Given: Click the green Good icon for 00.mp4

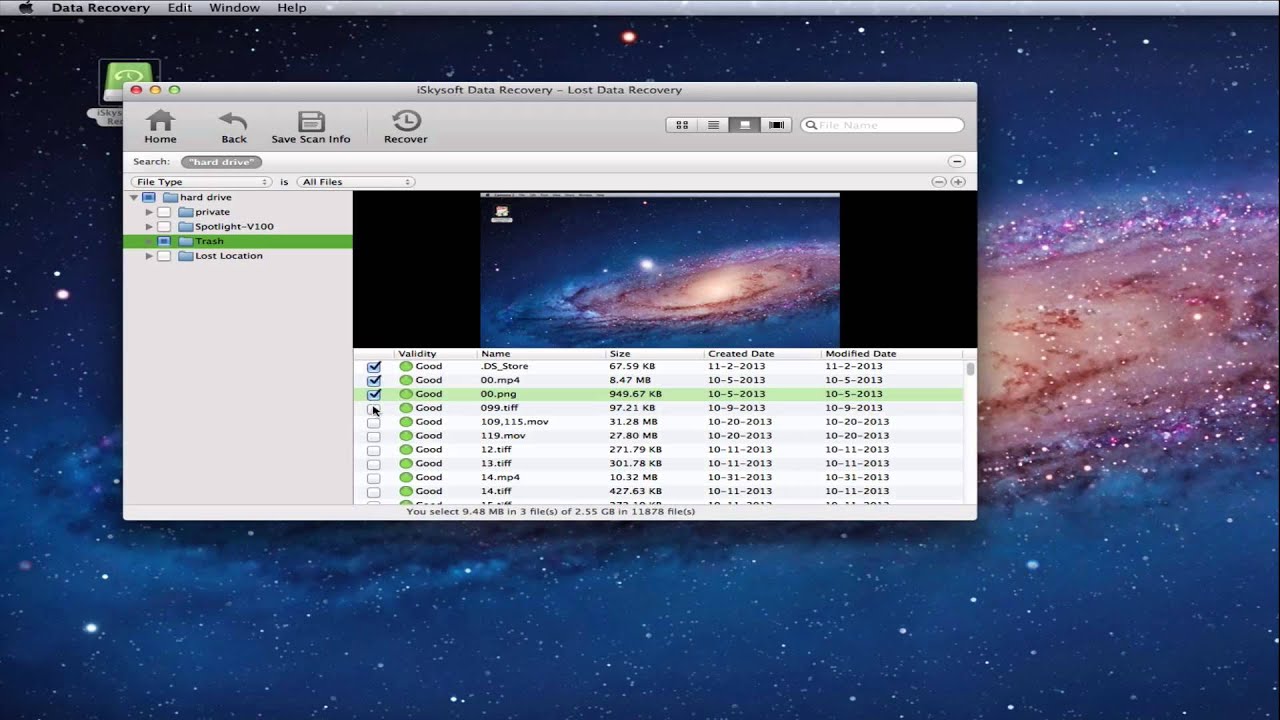Looking at the screenshot, I should click(x=406, y=380).
